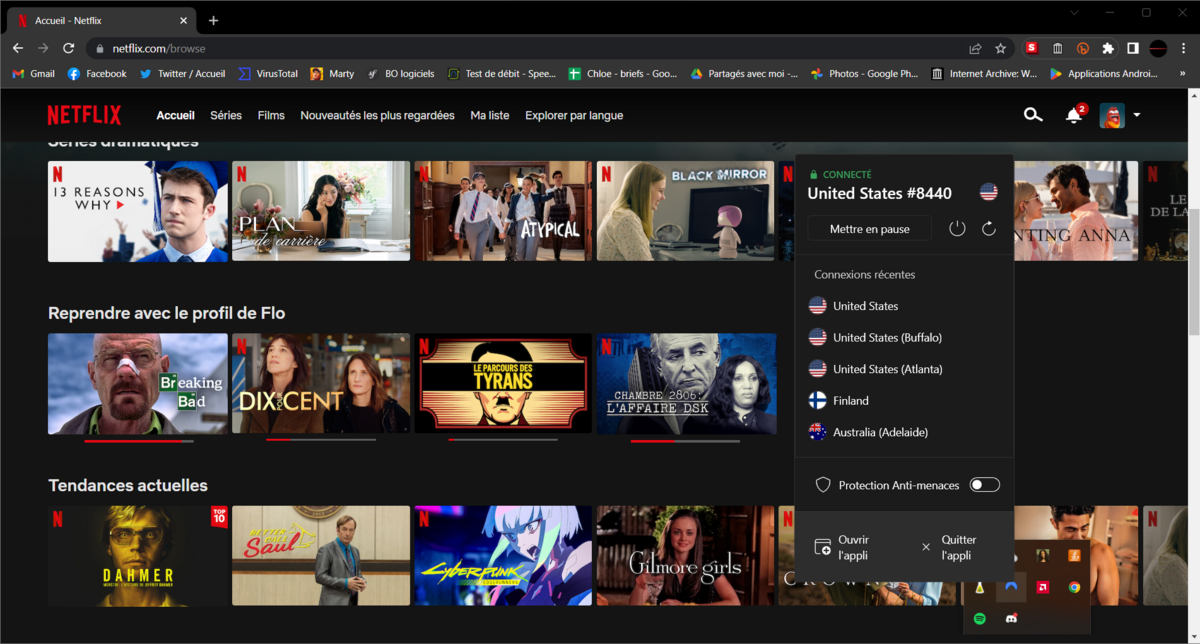Image resolution: width=1200 pixels, height=644 pixels.
Task: Open the VirusTotal bookmark
Action: click(x=268, y=73)
